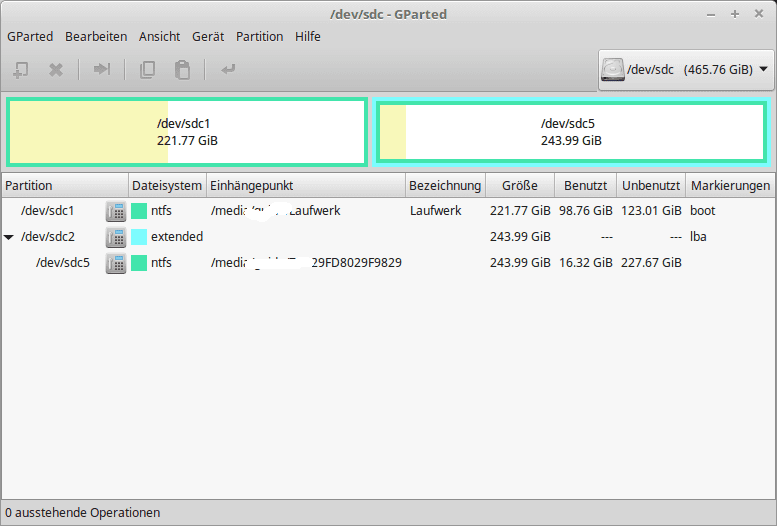The width and height of the screenshot is (777, 526).
Task: Click the green ntfs color swatch for /dev/sdc5
Action: pyautogui.click(x=139, y=263)
